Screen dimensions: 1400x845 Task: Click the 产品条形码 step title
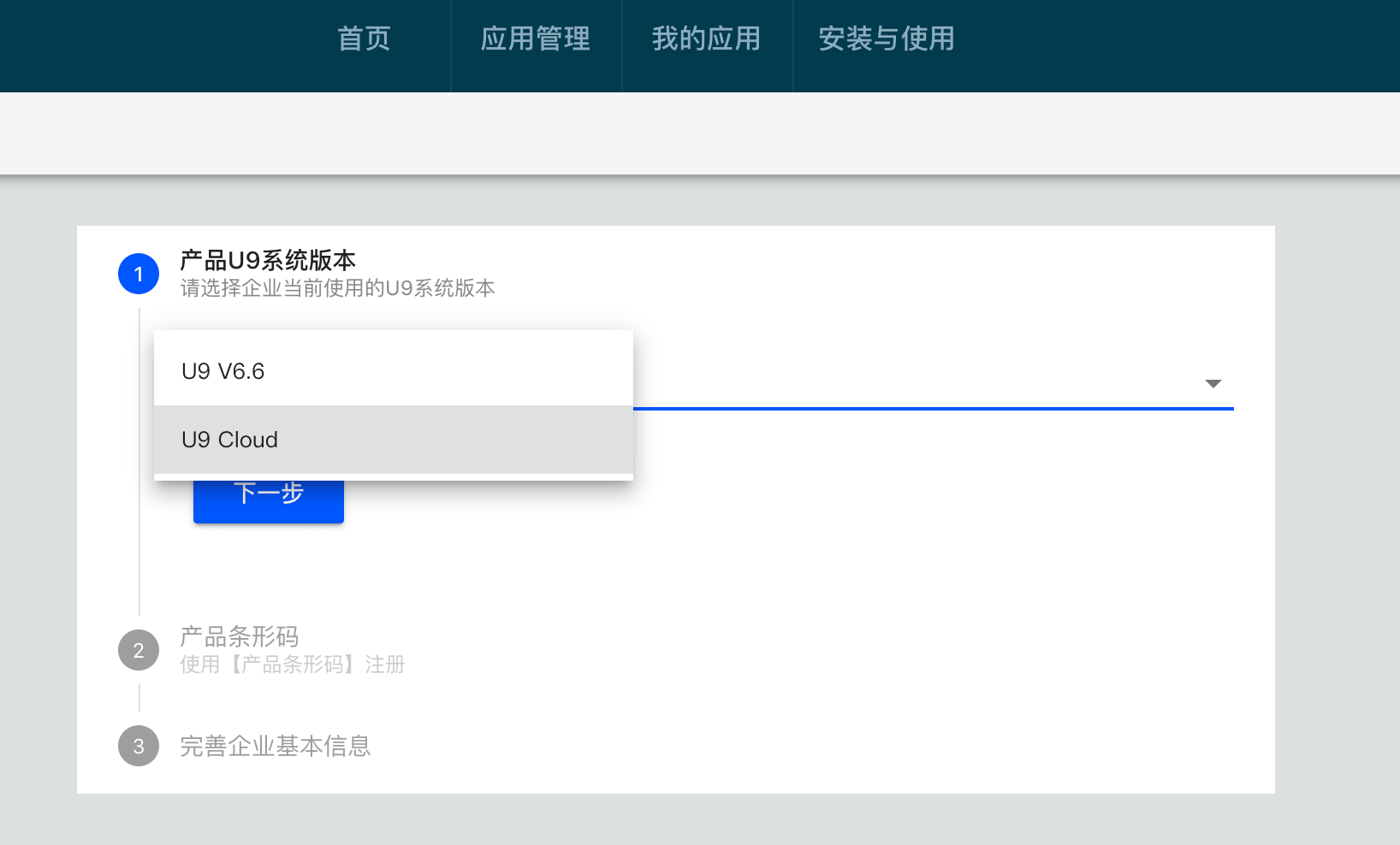pos(240,636)
